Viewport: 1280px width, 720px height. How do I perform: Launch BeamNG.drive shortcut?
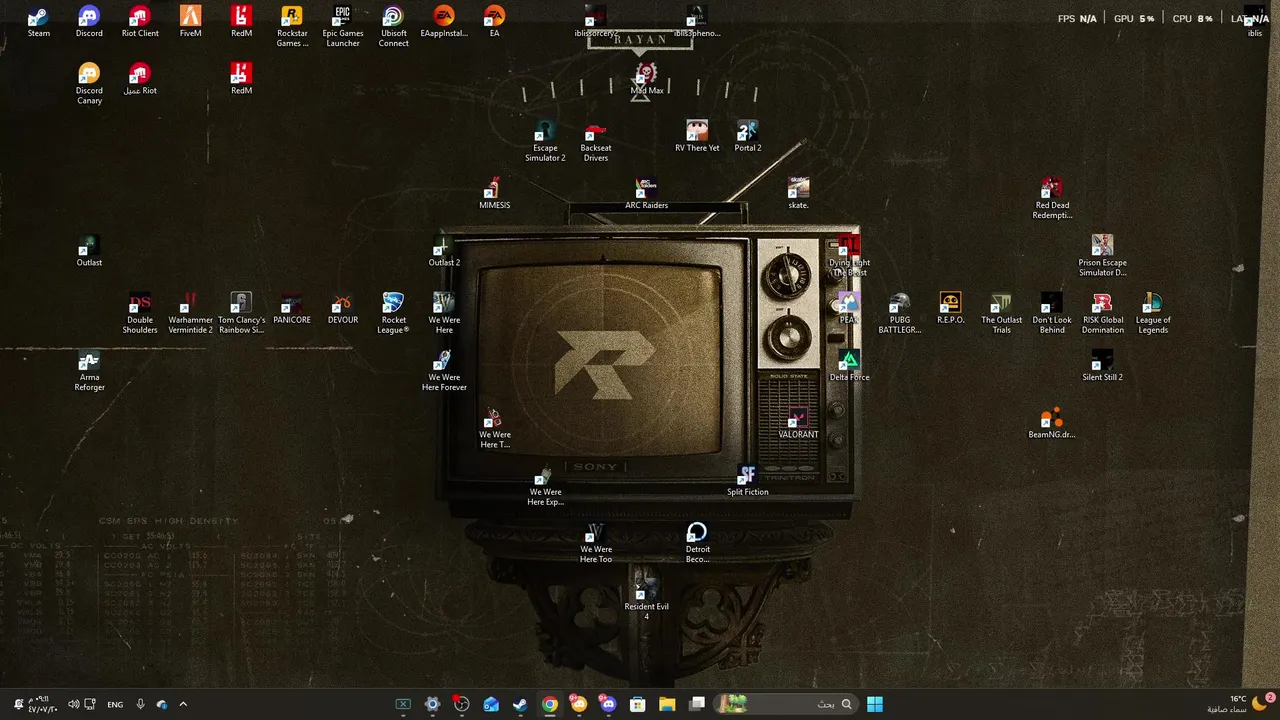tap(1052, 424)
